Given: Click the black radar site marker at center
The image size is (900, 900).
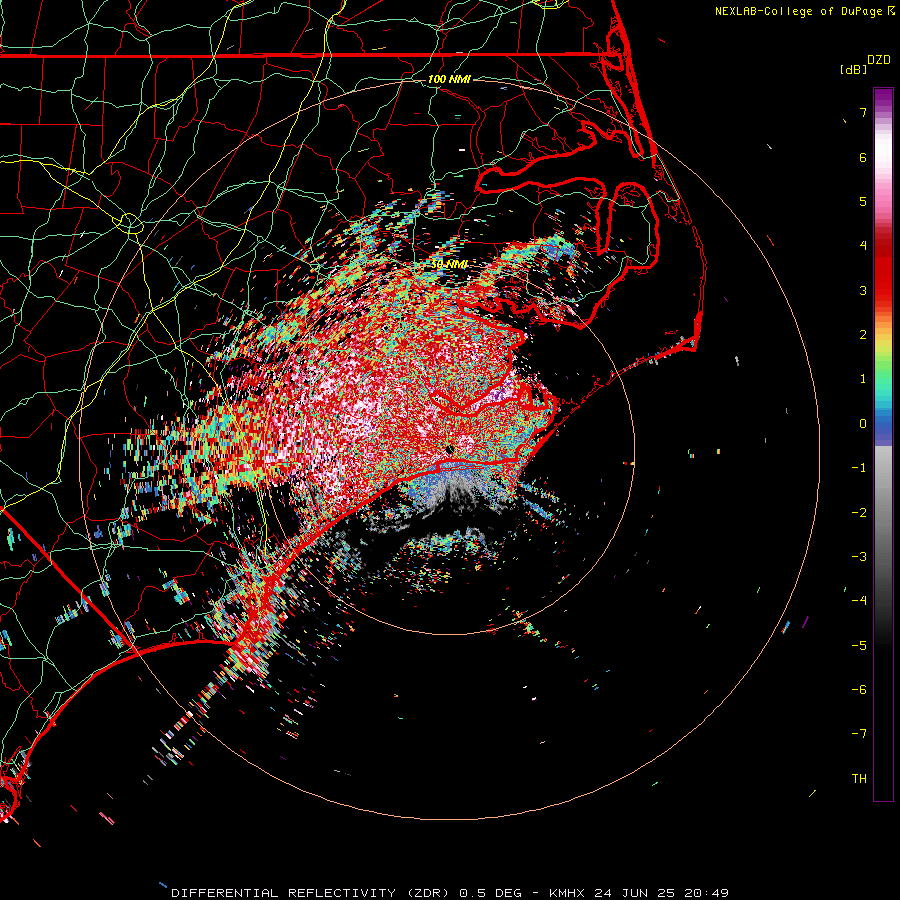Looking at the screenshot, I should (x=449, y=449).
